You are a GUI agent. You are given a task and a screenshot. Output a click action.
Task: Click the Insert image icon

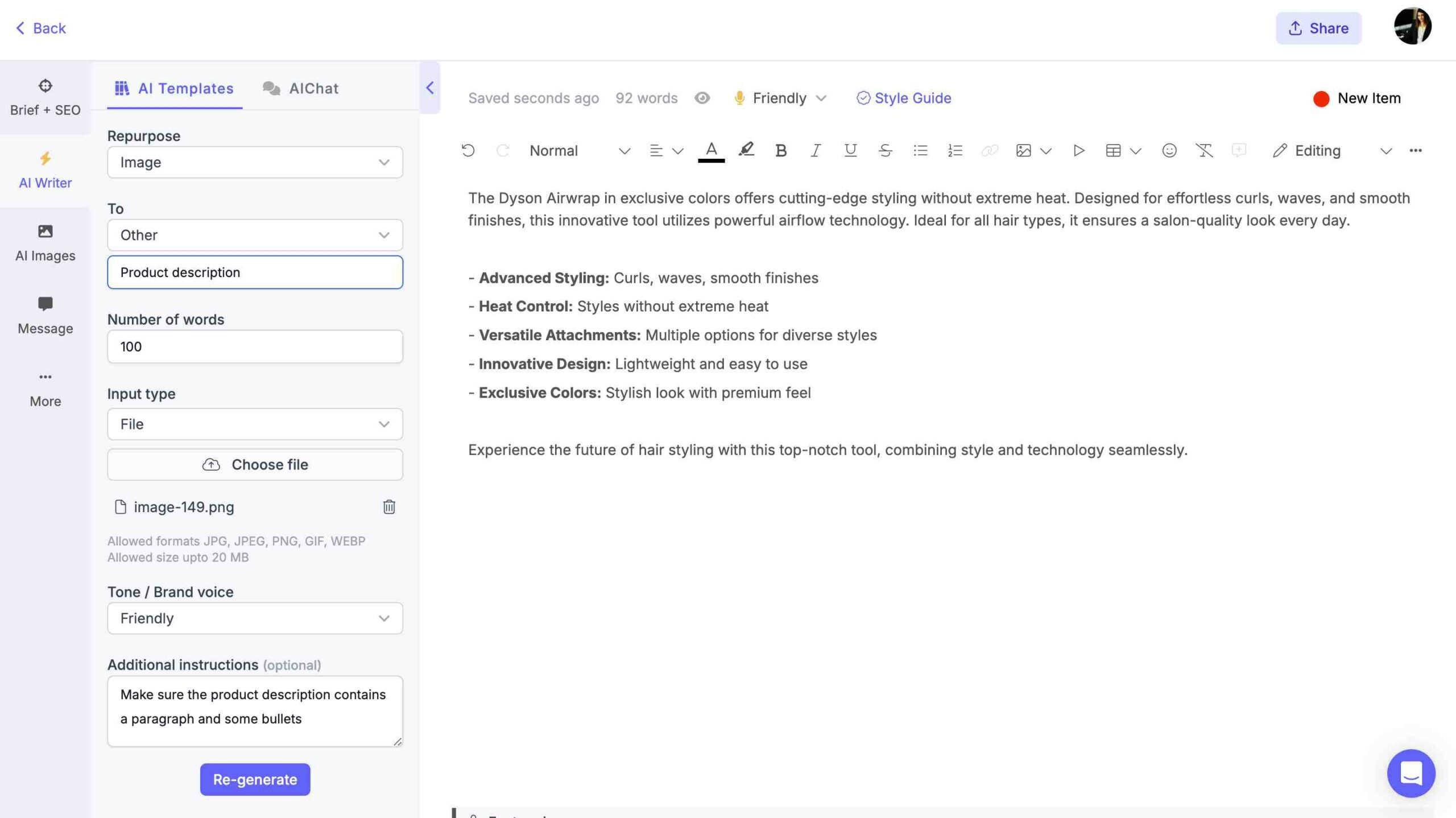(x=1022, y=150)
